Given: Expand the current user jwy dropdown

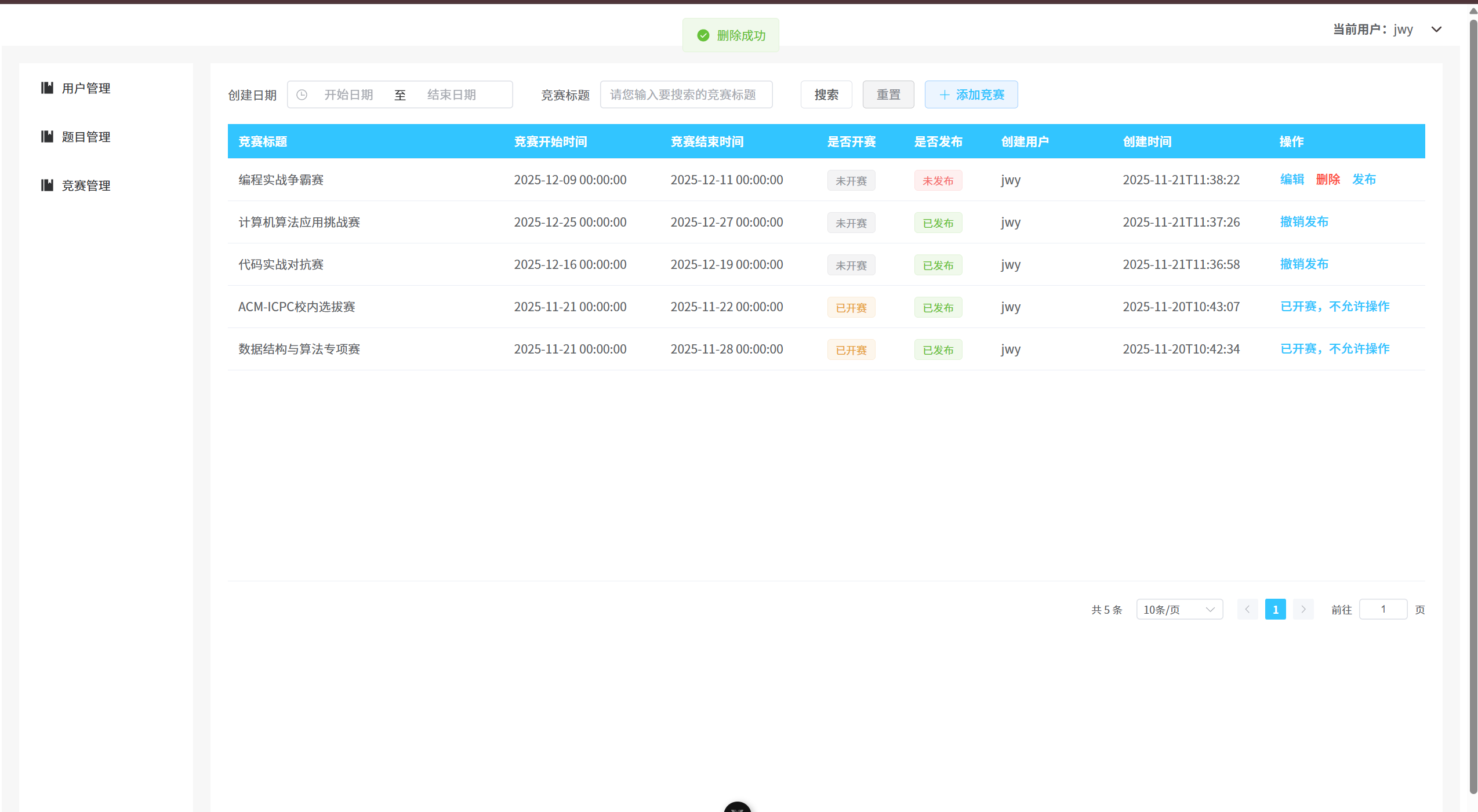Looking at the screenshot, I should (1436, 30).
